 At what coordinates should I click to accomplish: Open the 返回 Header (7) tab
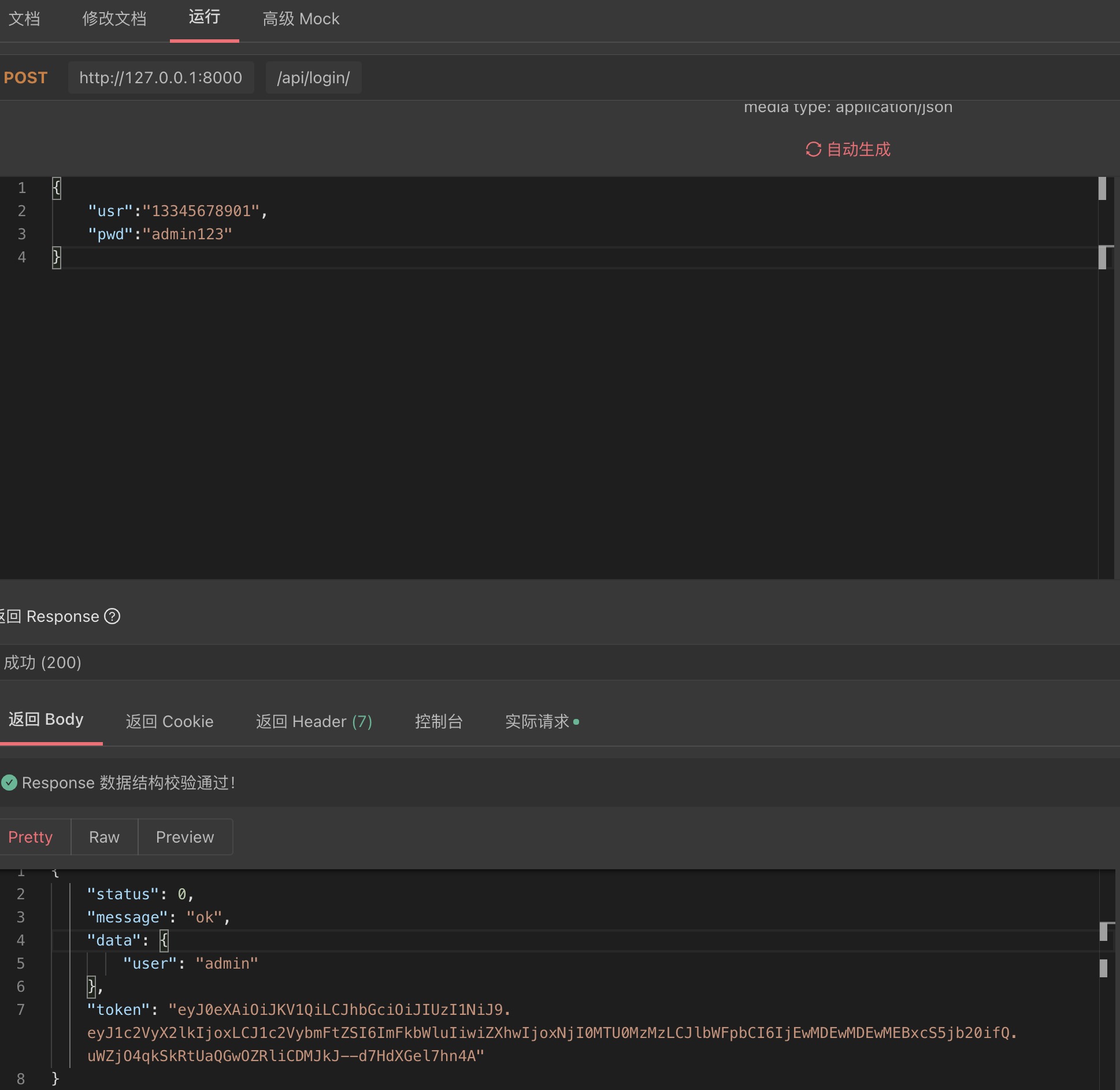(314, 721)
